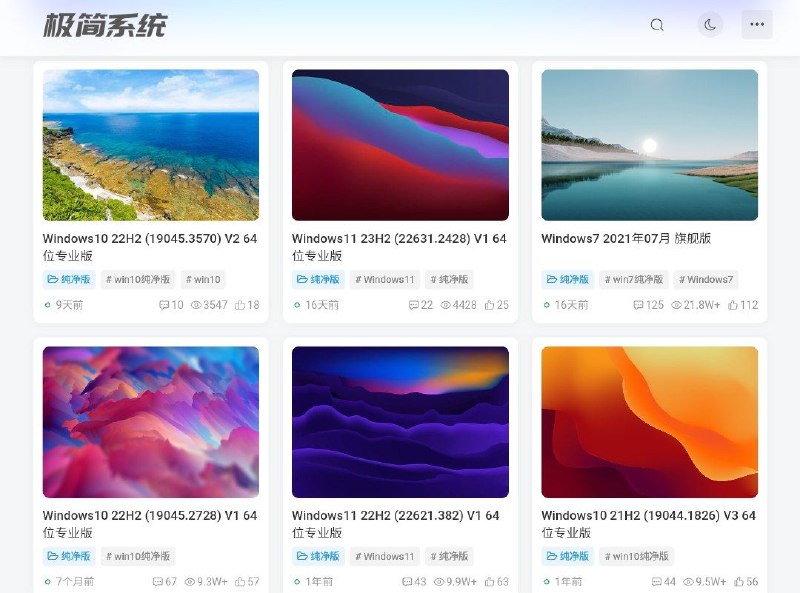
Task: Click the #win10 tag
Action: point(204,279)
